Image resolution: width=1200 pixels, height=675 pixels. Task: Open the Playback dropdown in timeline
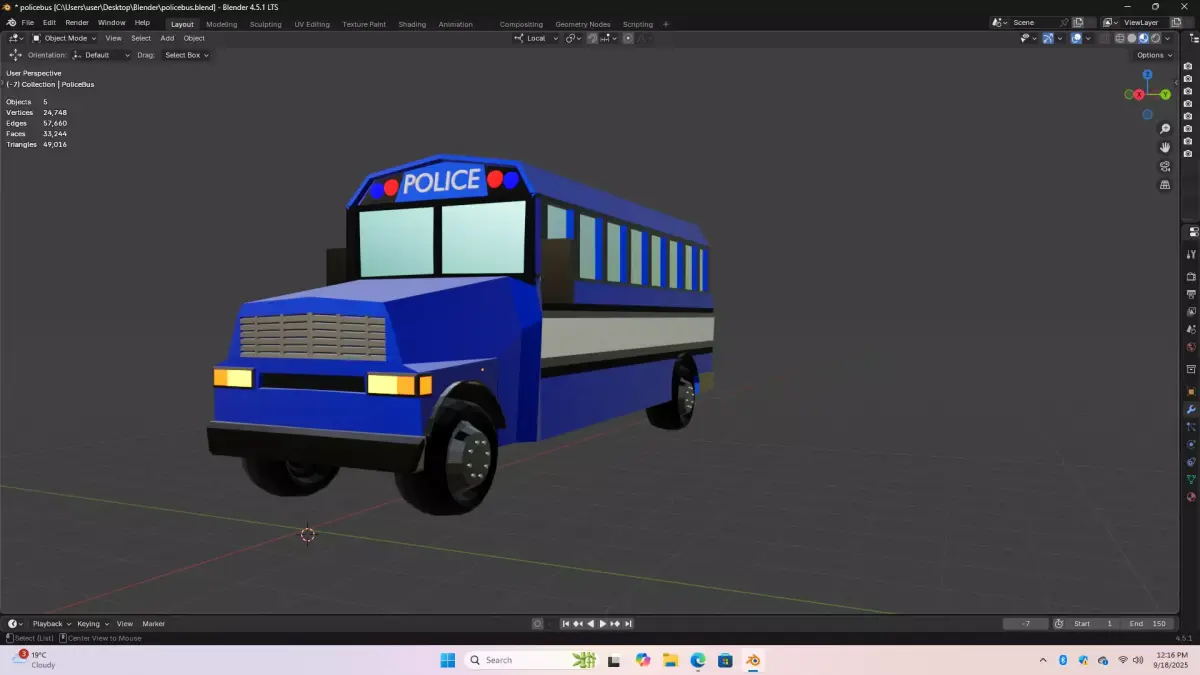pyautogui.click(x=51, y=624)
